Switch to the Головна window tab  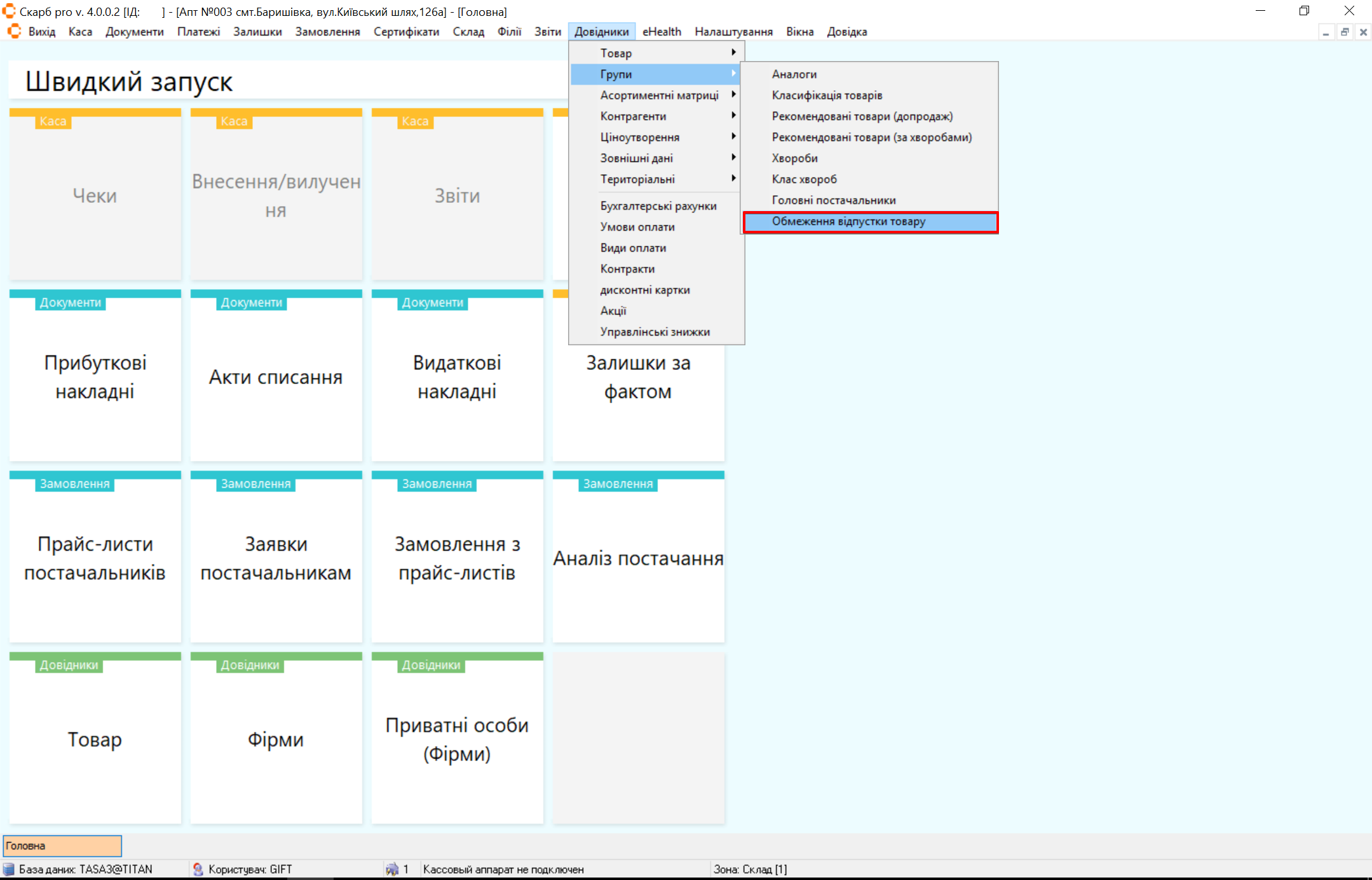[x=62, y=846]
